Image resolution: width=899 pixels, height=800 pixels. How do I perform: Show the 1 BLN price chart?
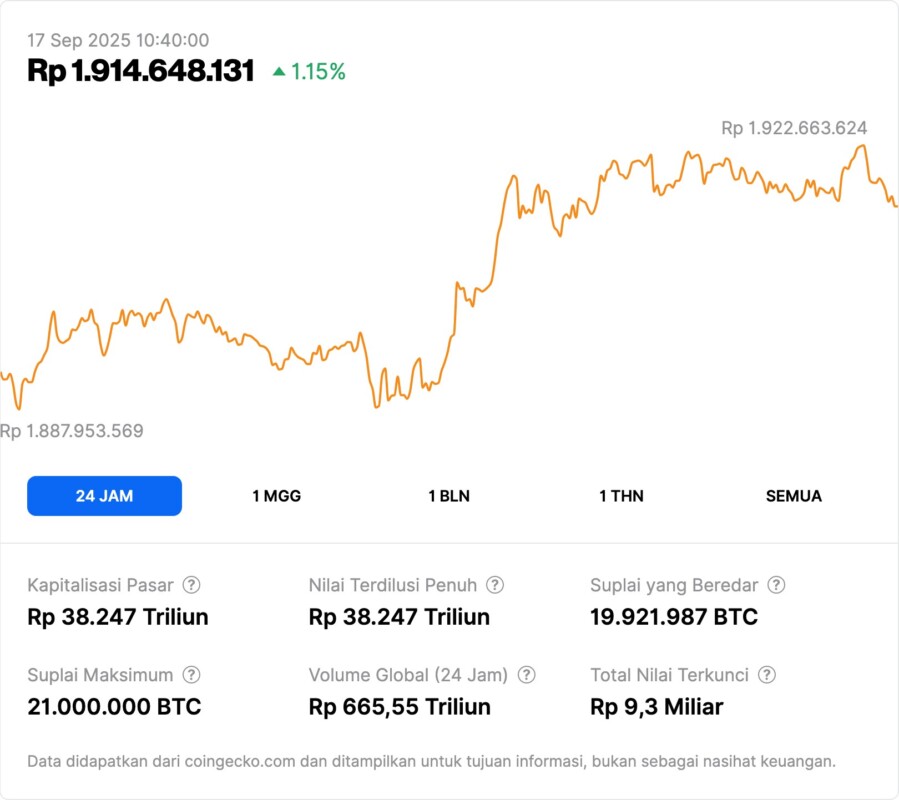tap(449, 496)
